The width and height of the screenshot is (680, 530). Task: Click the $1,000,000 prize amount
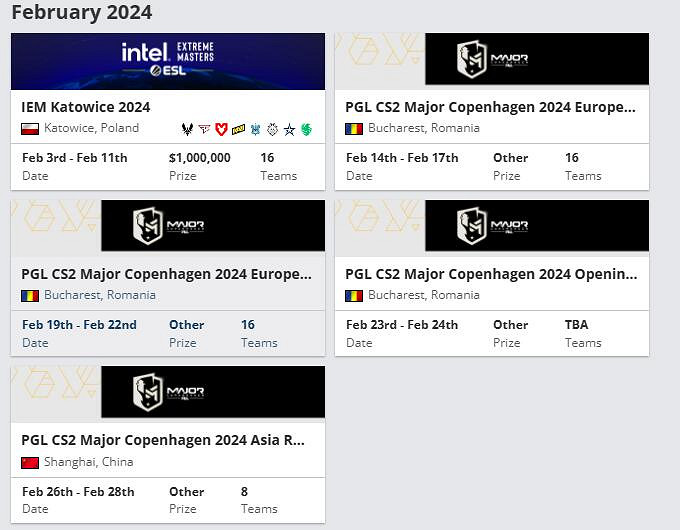(200, 157)
